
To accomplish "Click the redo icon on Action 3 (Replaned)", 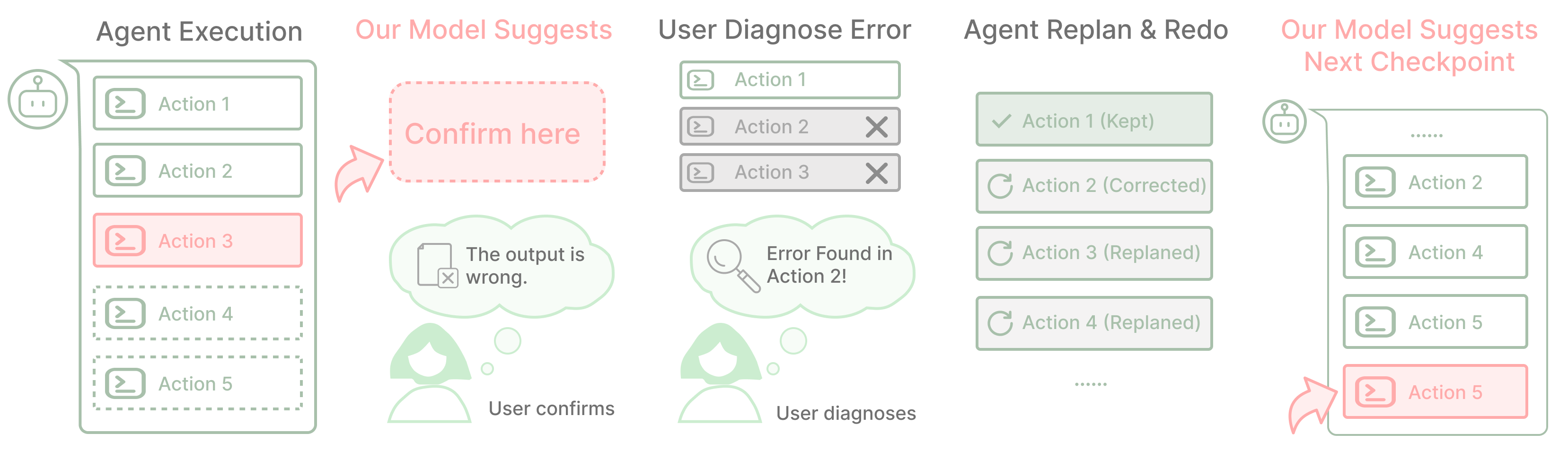I will click(1000, 253).
